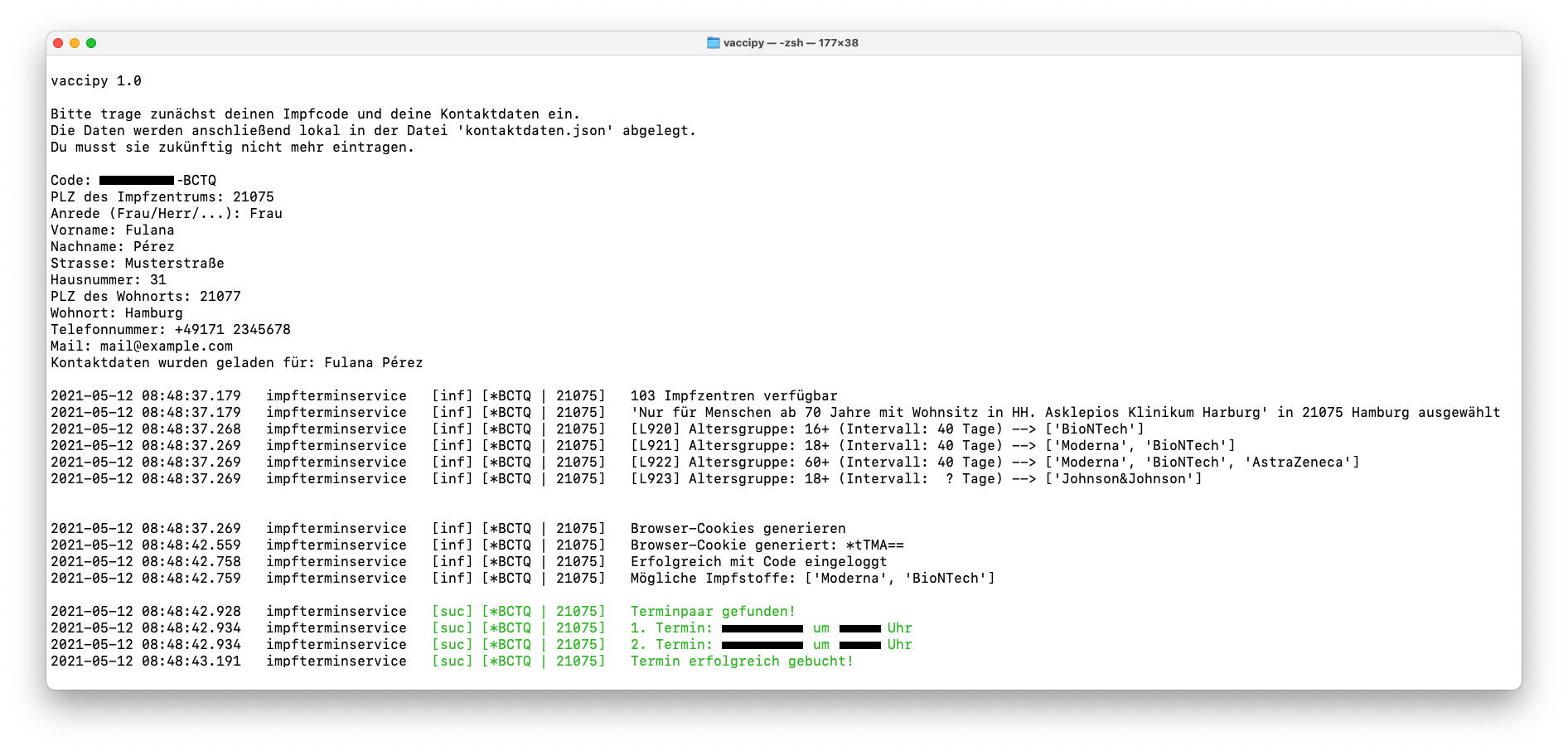
Task: Click '[inf]' tag on the '103 Impfzentren' line
Action: (x=452, y=396)
